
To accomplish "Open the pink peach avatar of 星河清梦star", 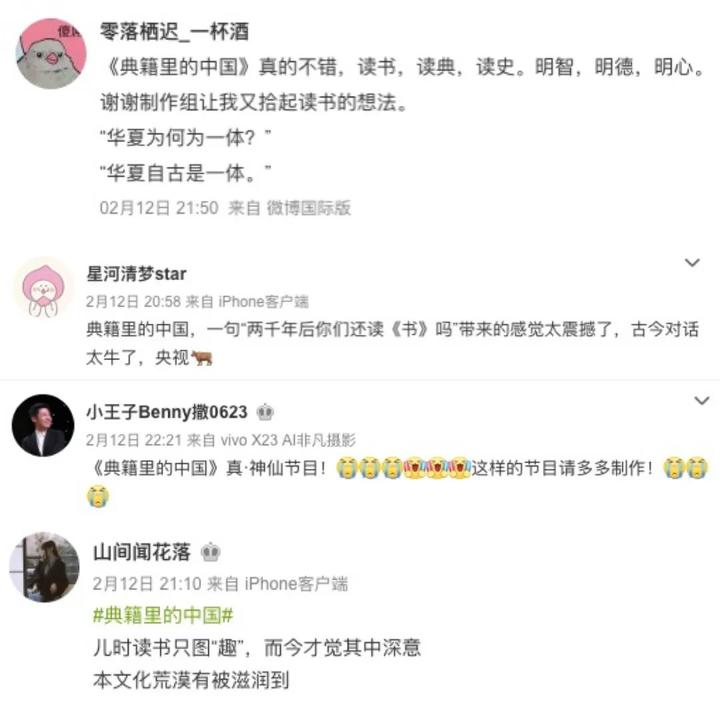I will [x=44, y=287].
